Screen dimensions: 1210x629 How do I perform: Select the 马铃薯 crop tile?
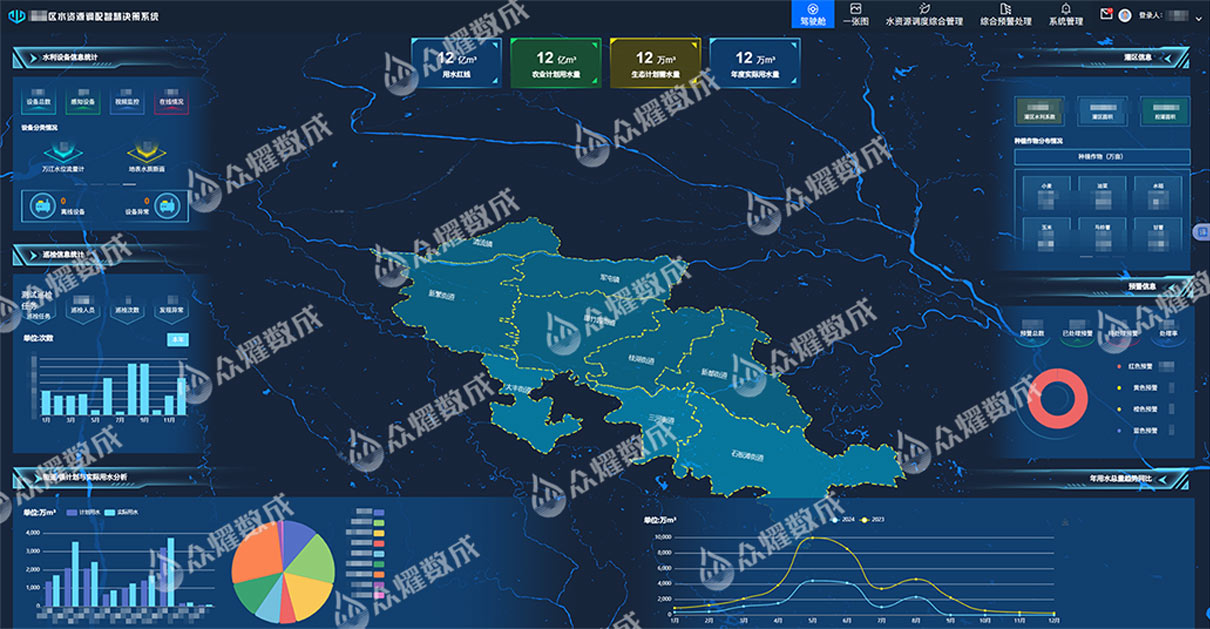1102,233
